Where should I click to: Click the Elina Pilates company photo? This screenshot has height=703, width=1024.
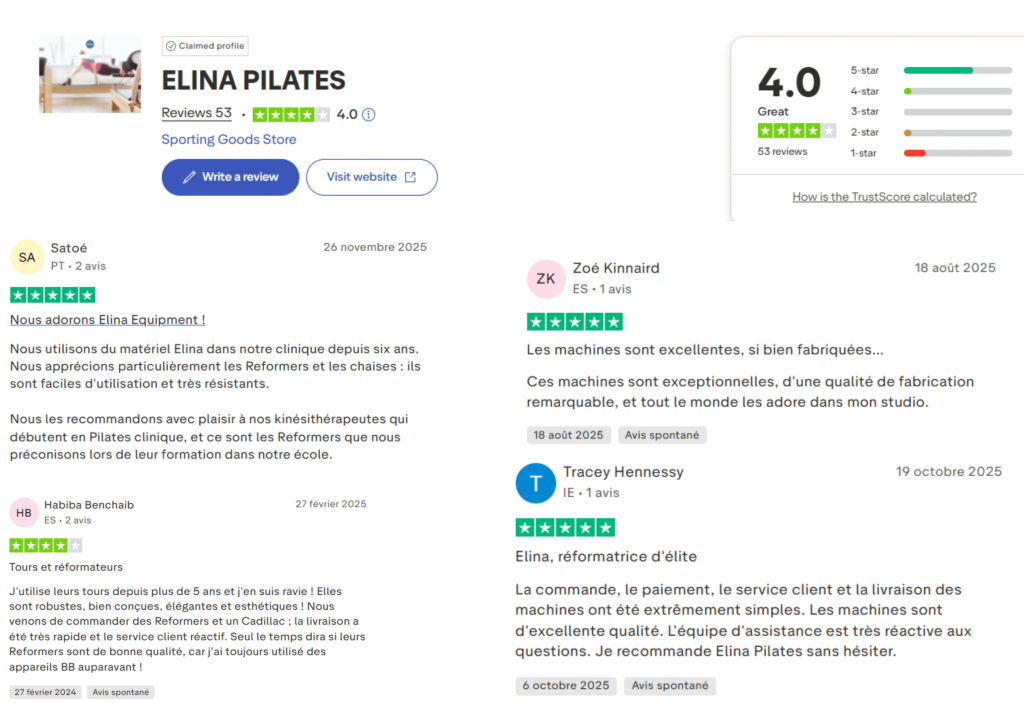(89, 73)
